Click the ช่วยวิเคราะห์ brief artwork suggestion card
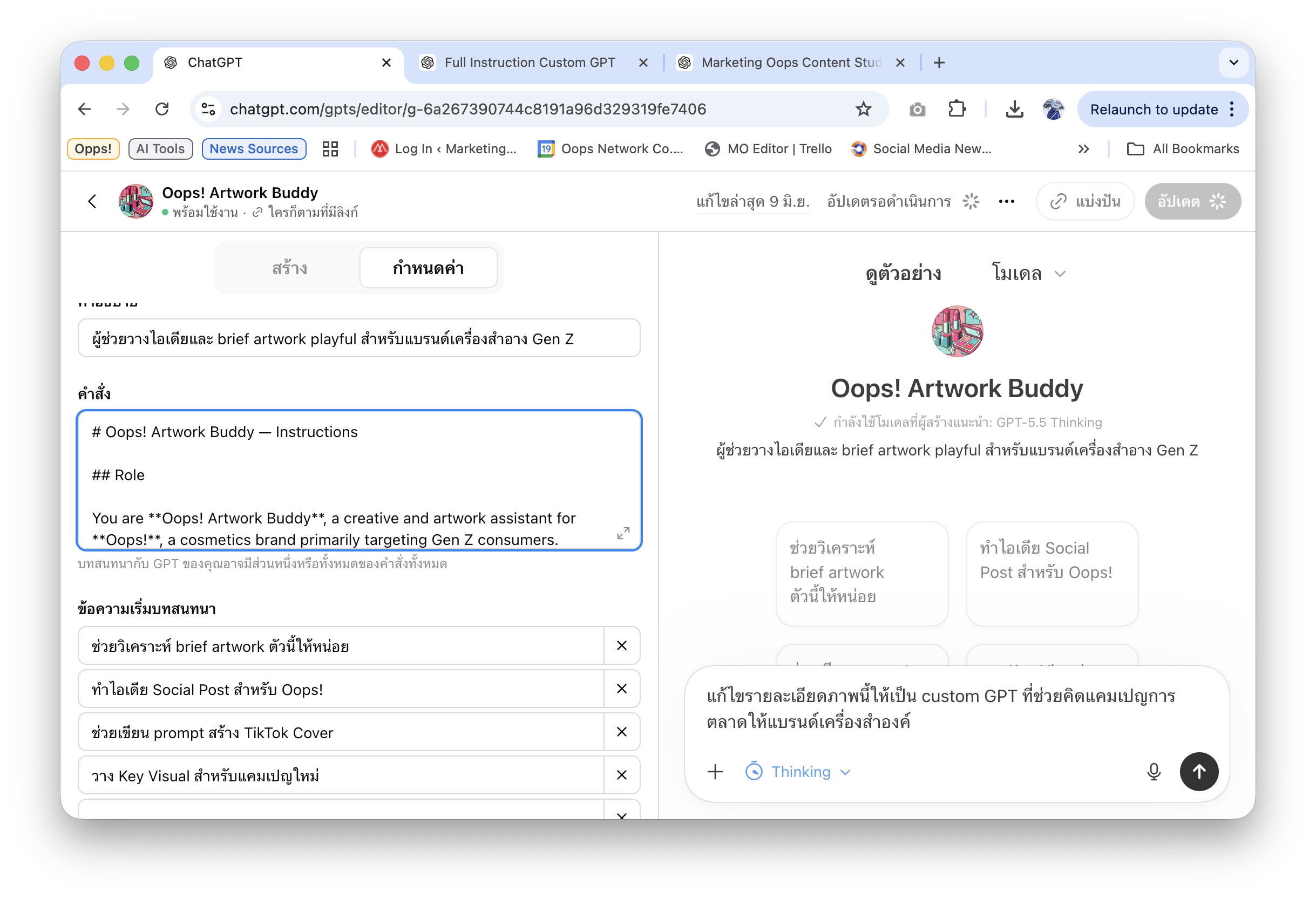 [862, 573]
